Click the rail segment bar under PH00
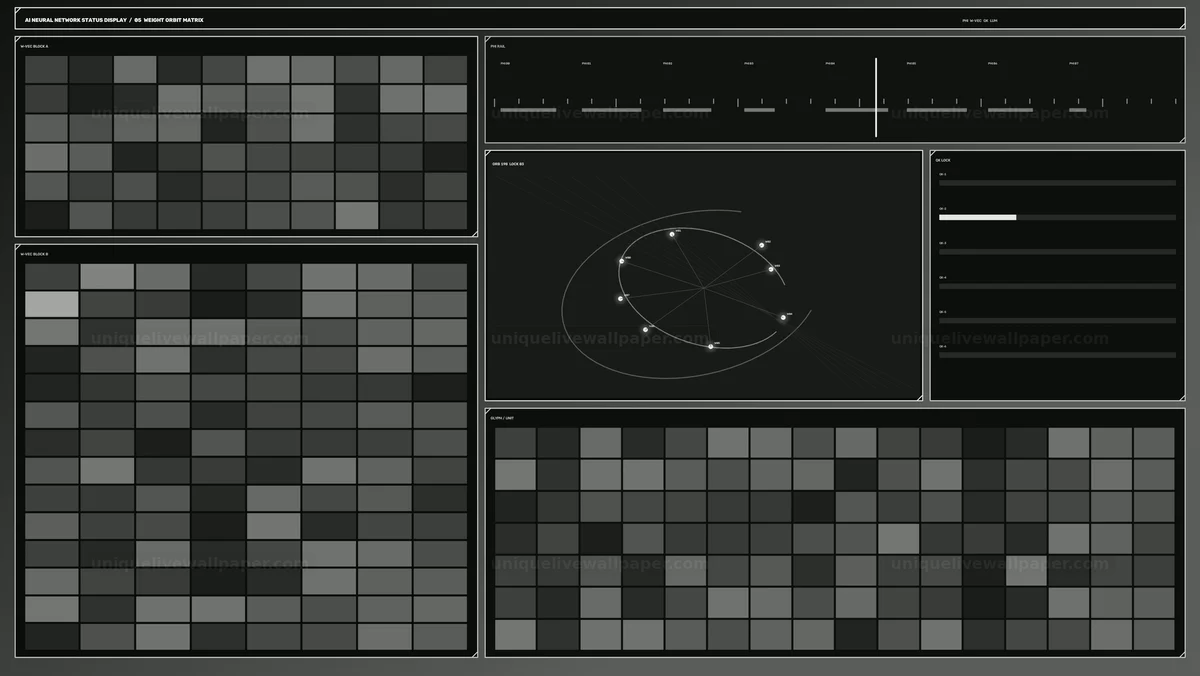Viewport: 1200px width, 676px height. click(x=528, y=110)
